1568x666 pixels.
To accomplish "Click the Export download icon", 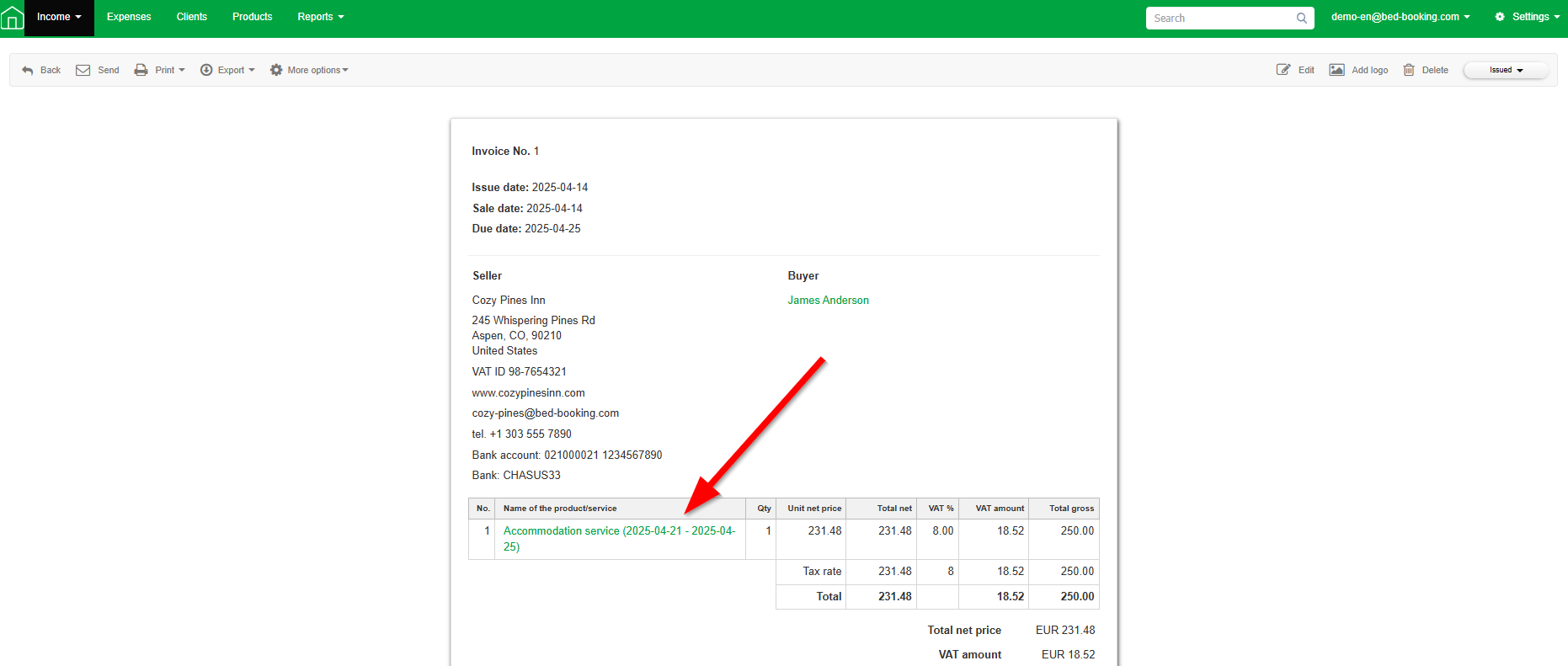I will [206, 70].
